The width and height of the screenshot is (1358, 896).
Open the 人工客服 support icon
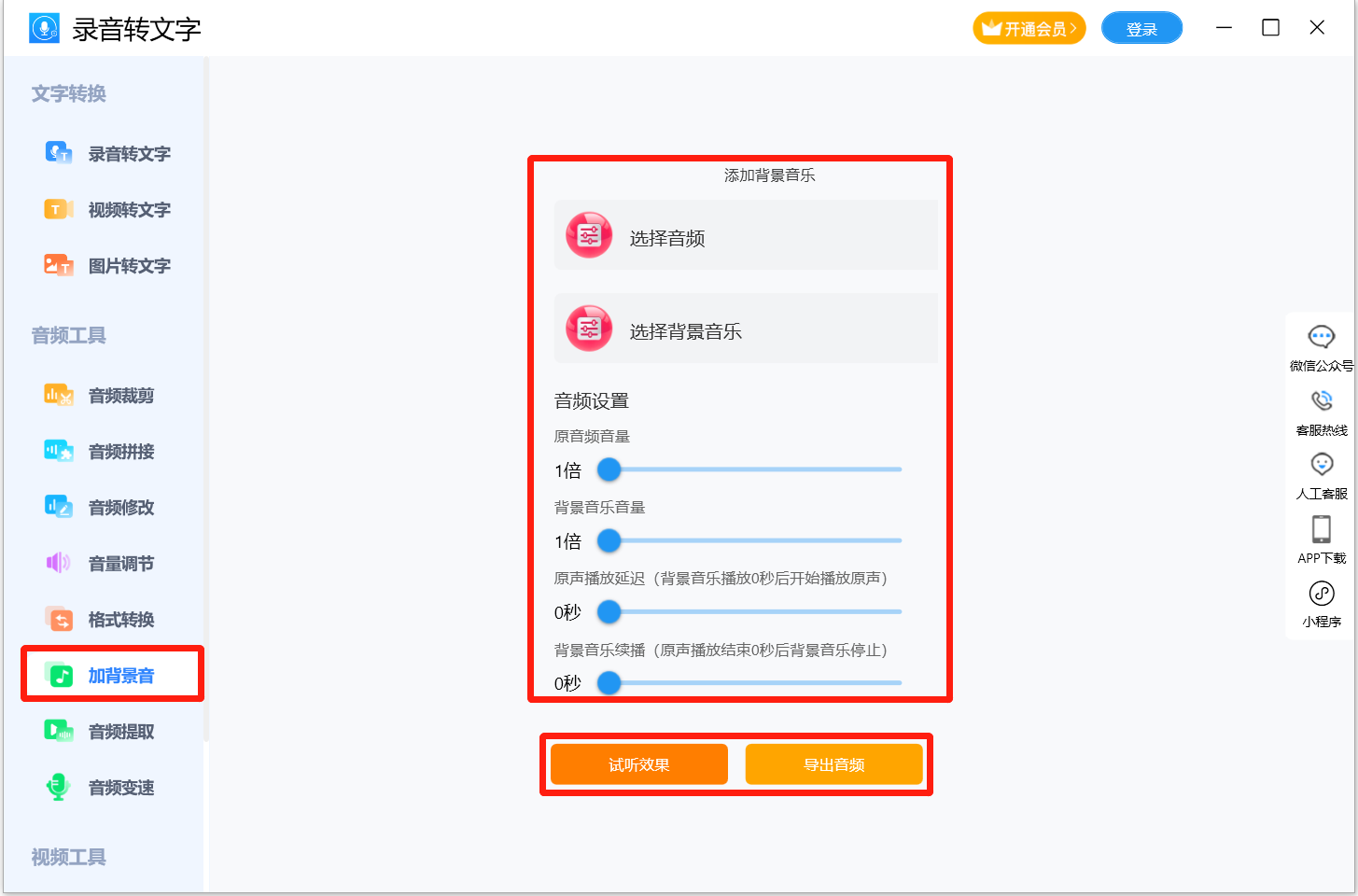pyautogui.click(x=1322, y=465)
